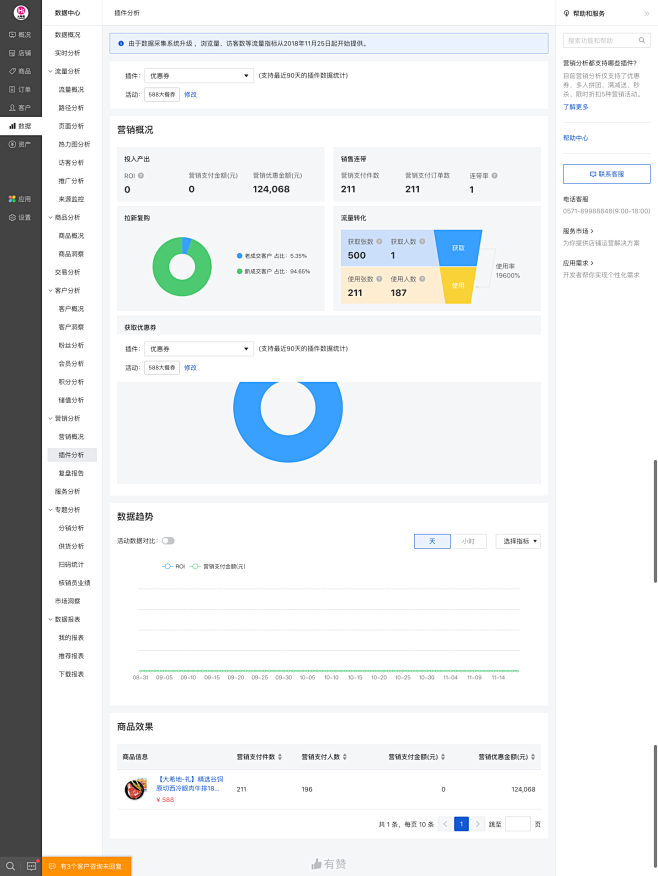The width and height of the screenshot is (658, 876).
Task: Toggle the 新成交客户 pie legend item
Action: [x=274, y=272]
